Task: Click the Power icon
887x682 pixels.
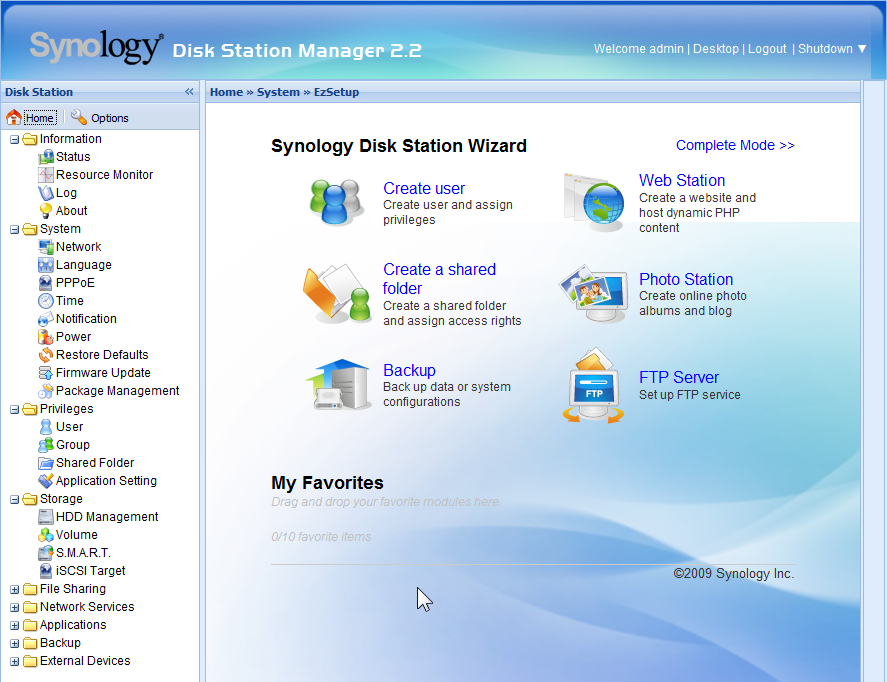Action: pos(46,337)
